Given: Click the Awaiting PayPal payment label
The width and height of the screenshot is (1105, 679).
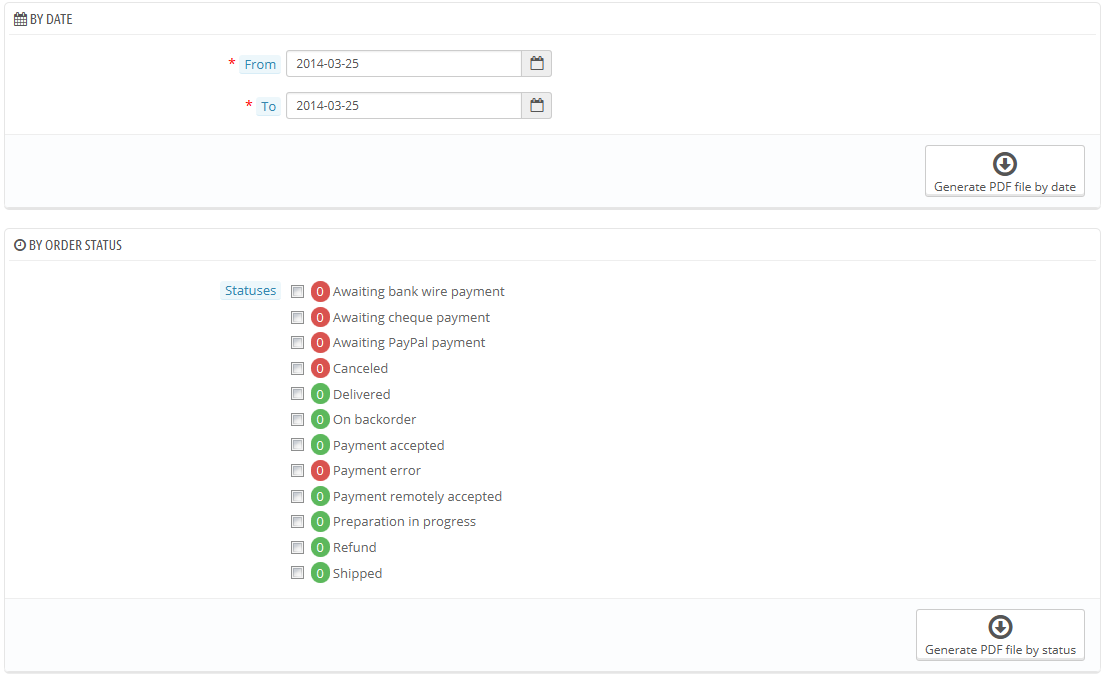Looking at the screenshot, I should 409,343.
